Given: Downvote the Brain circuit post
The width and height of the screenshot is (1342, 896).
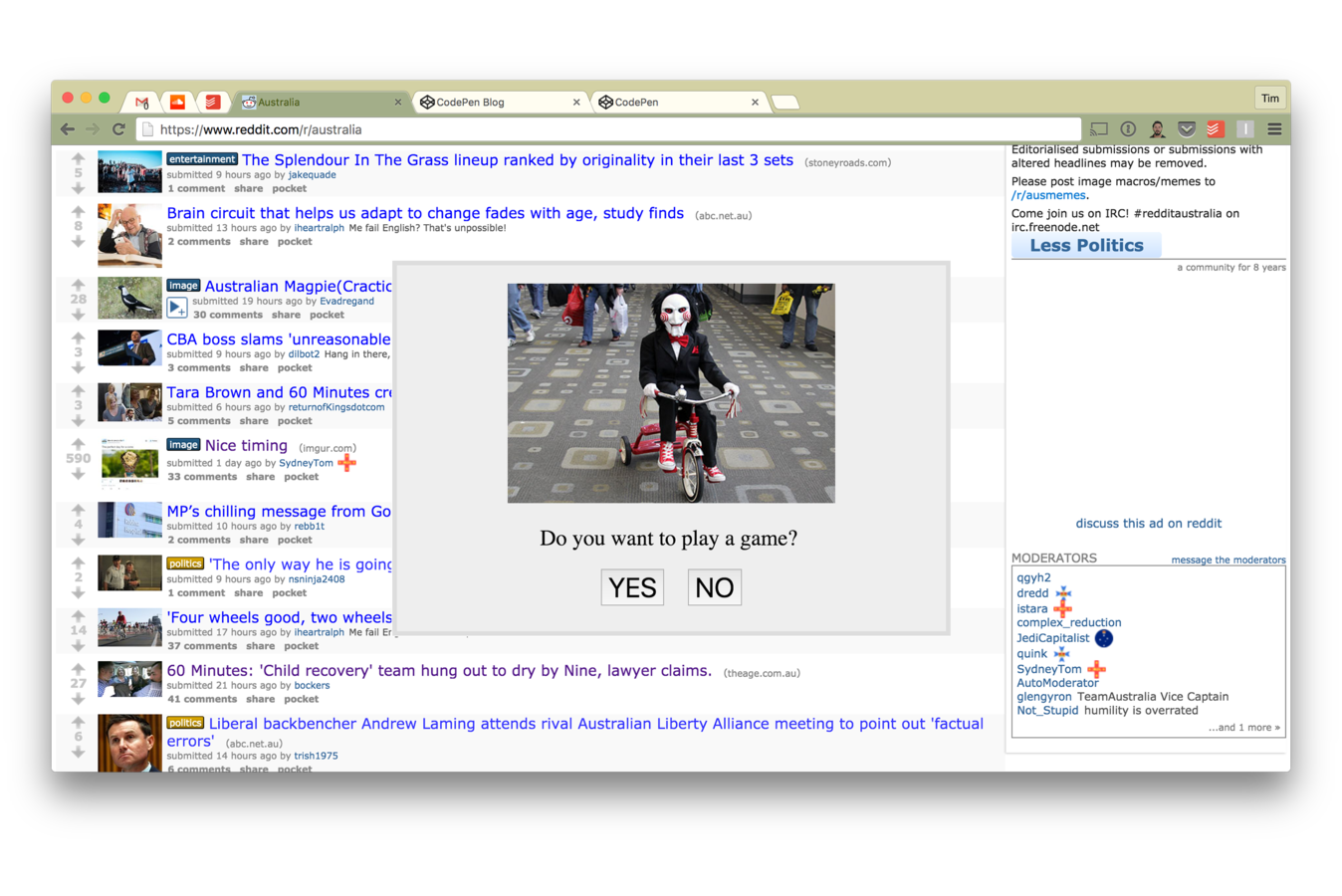Looking at the screenshot, I should [x=78, y=241].
